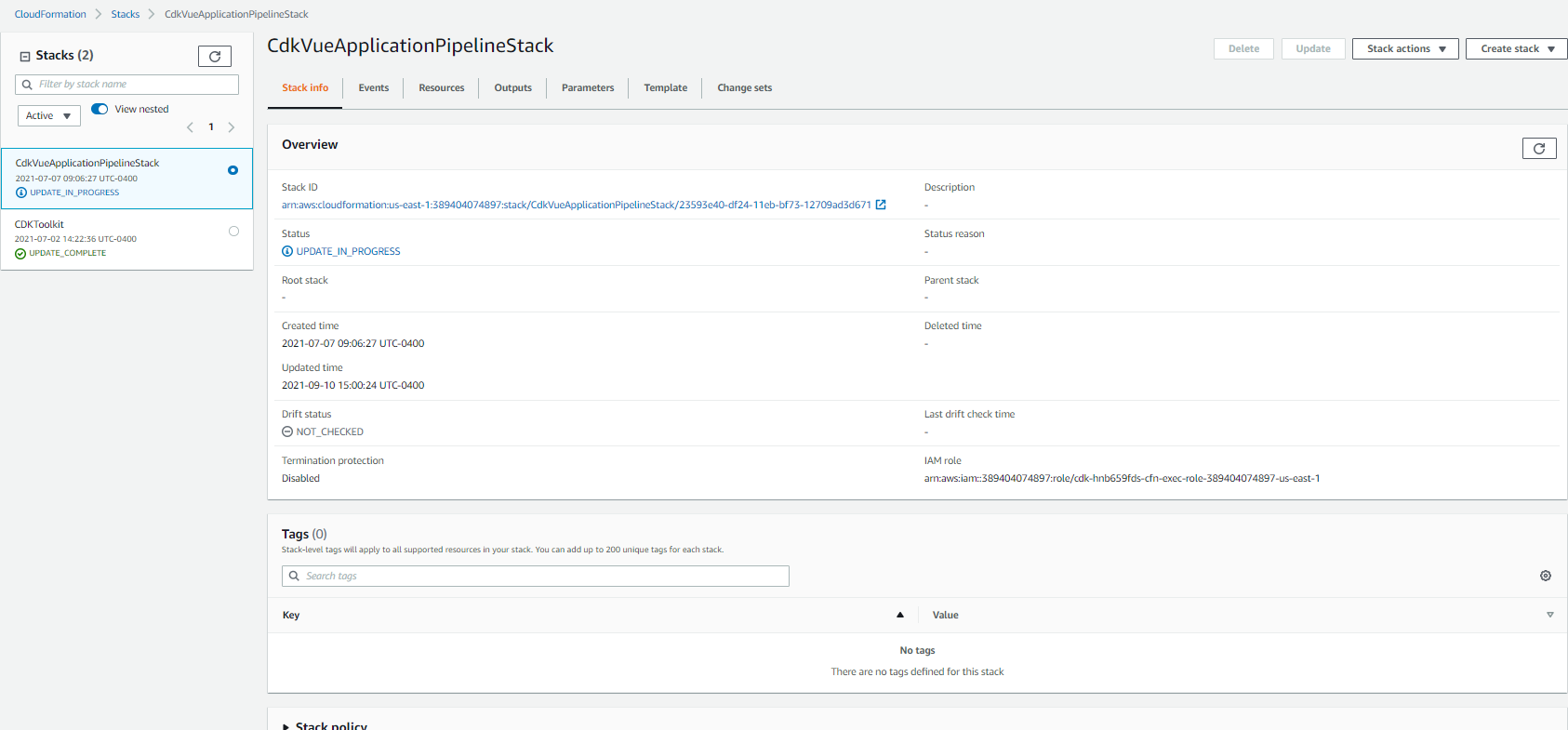The image size is (1568, 730).
Task: Open Stacks breadcrumb link
Action: click(126, 14)
